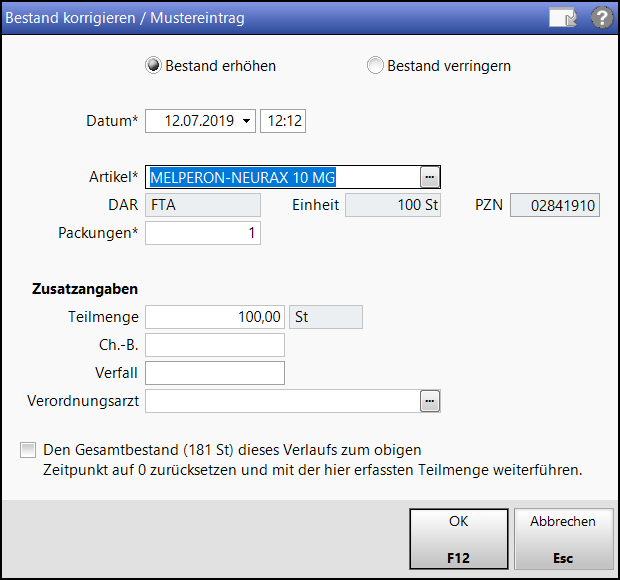
Task: Cancel with the Abbrechen Esc button
Action: coord(563,539)
